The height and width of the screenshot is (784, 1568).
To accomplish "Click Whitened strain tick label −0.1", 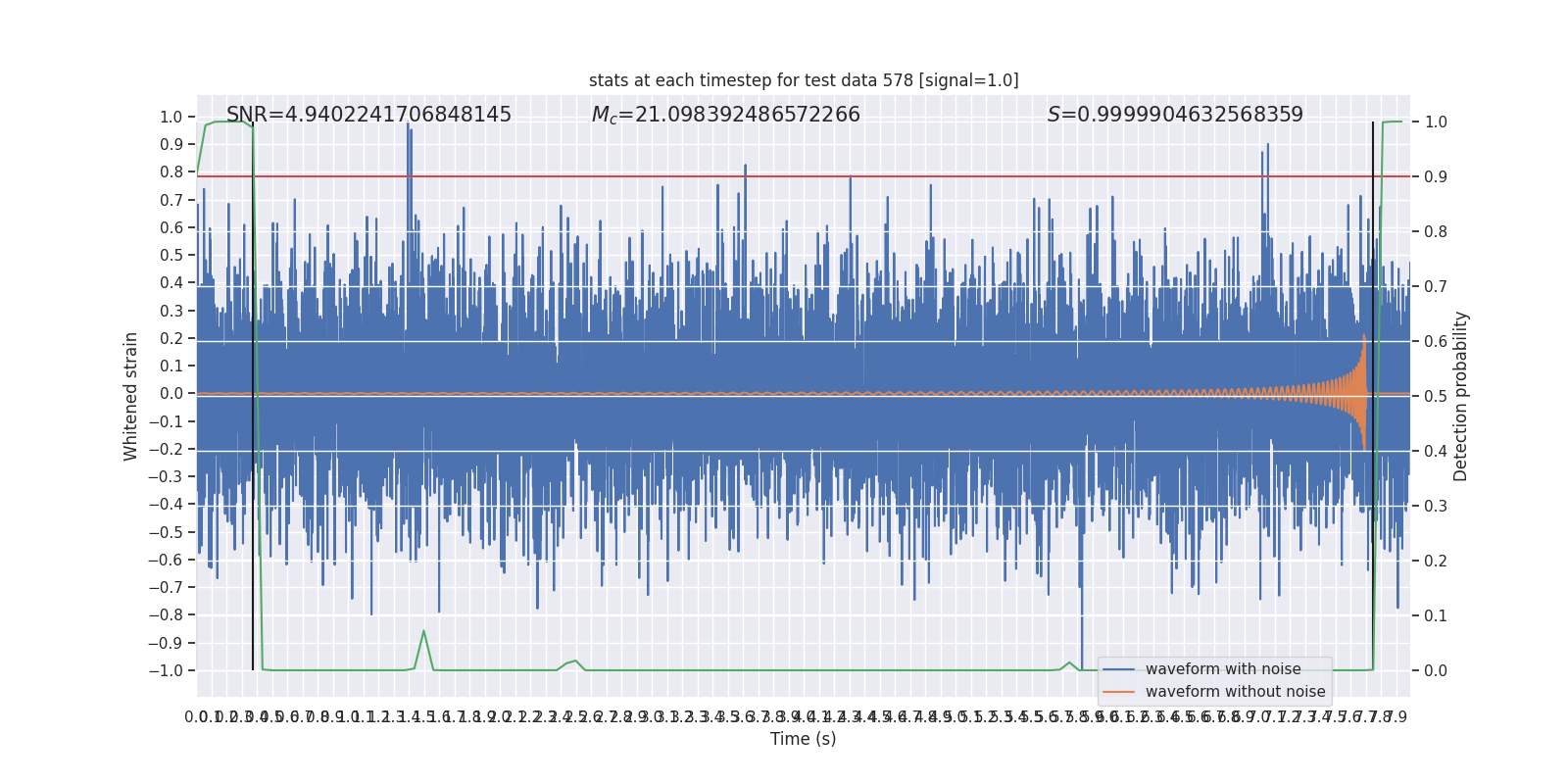I will tap(166, 421).
